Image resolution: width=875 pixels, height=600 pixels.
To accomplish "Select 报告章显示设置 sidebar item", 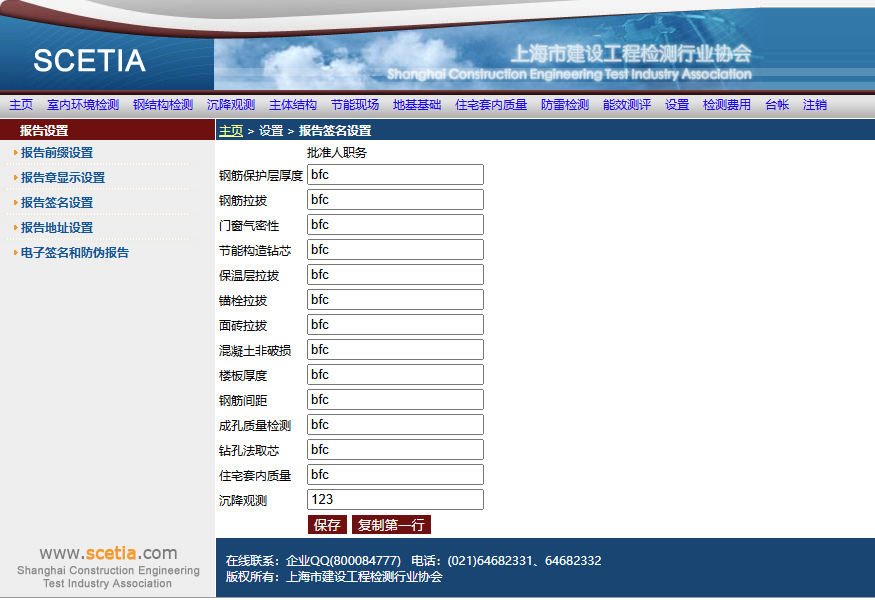I will pos(63,178).
